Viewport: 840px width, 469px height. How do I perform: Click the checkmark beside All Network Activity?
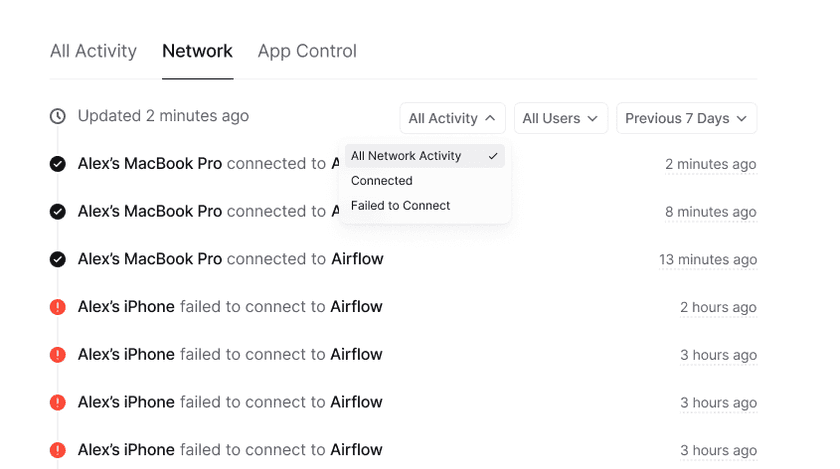(493, 156)
